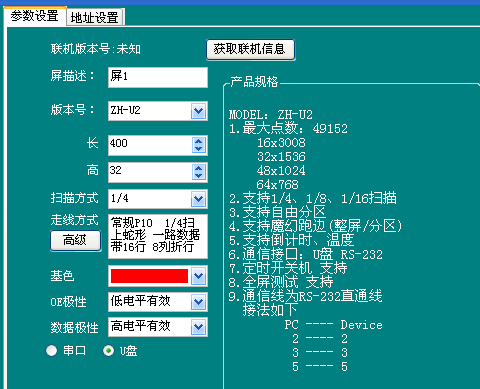Viewport: 480px width, 389px height.
Task: Select the 串口 radio button
Action: (x=52, y=351)
